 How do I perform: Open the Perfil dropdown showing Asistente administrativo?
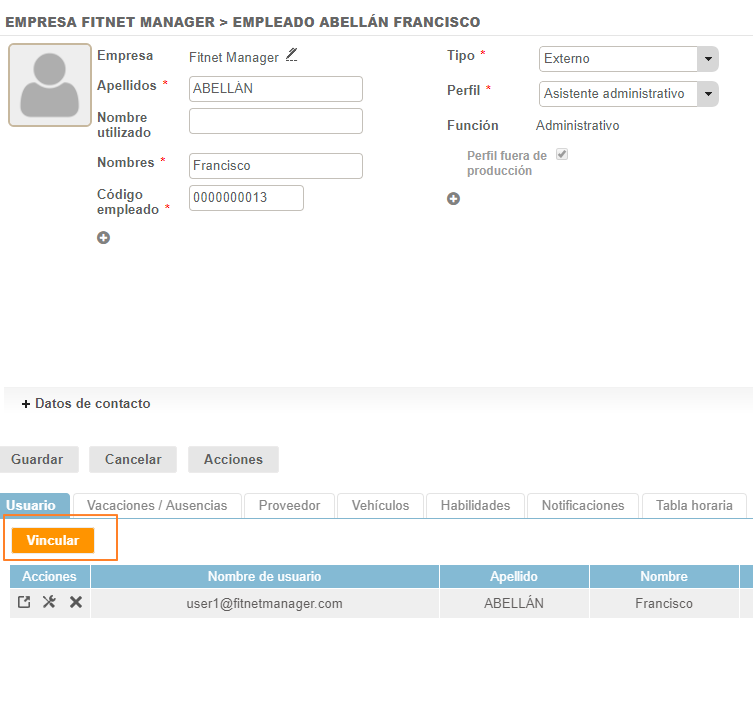(628, 94)
